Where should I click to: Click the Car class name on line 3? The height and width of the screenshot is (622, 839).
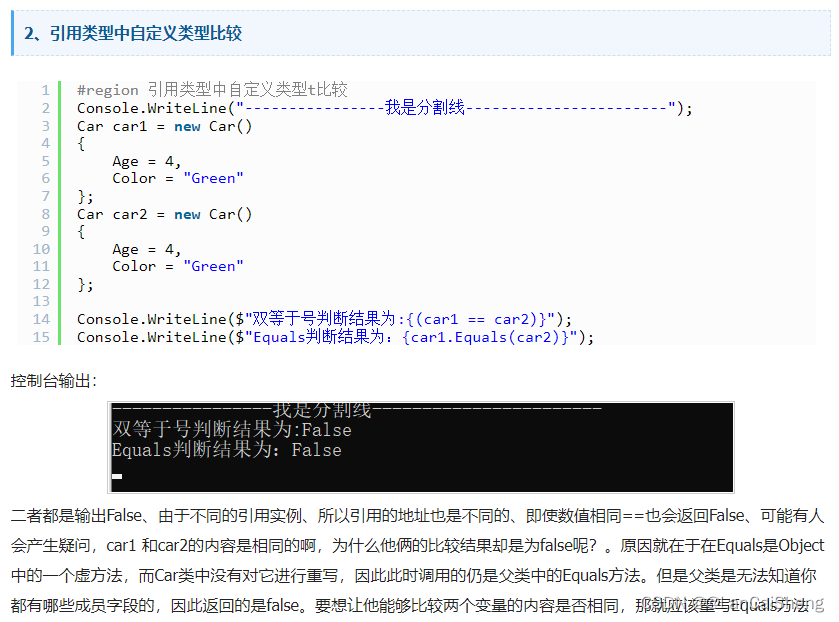(90, 125)
